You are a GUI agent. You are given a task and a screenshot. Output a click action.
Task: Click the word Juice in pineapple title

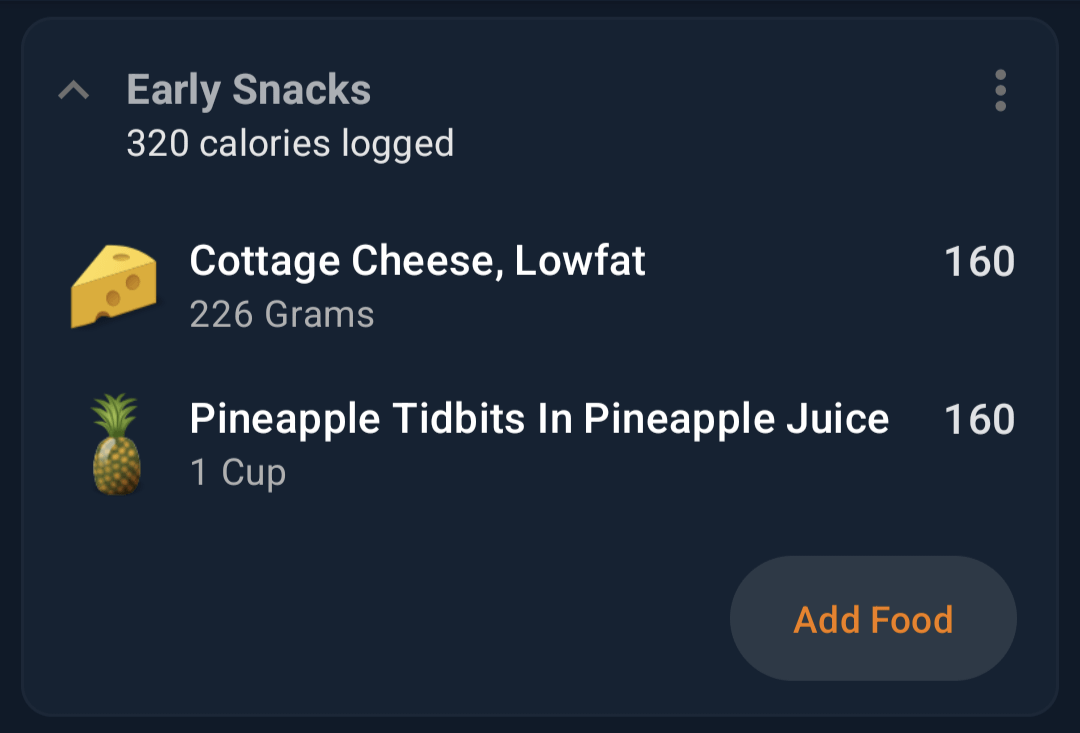tap(837, 419)
